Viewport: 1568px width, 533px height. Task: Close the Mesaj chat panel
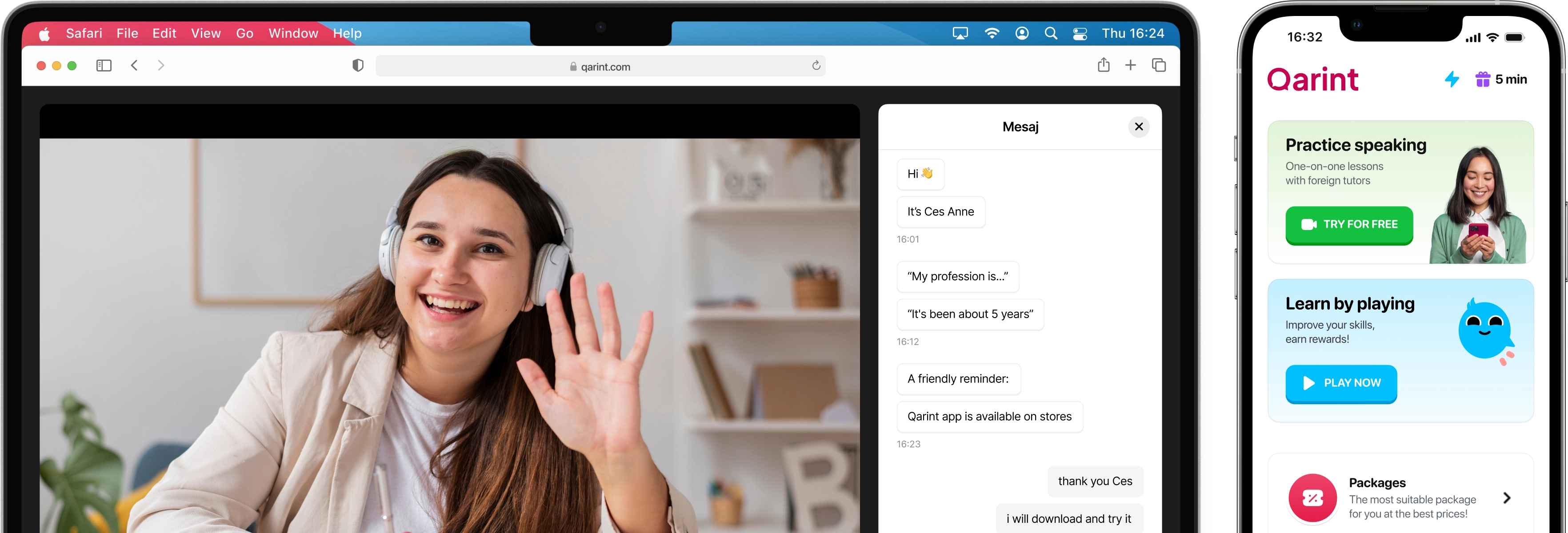[1138, 127]
